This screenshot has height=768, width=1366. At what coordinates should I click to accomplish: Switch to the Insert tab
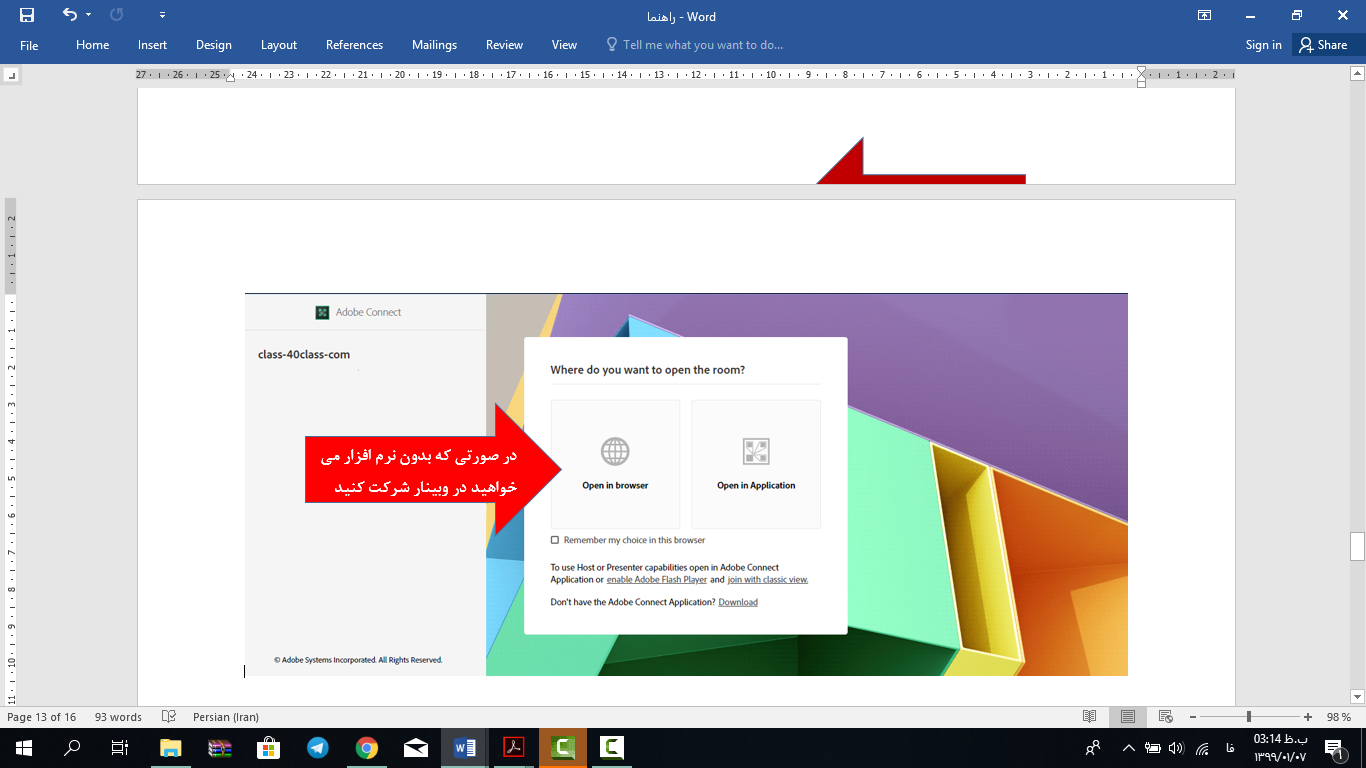[153, 45]
